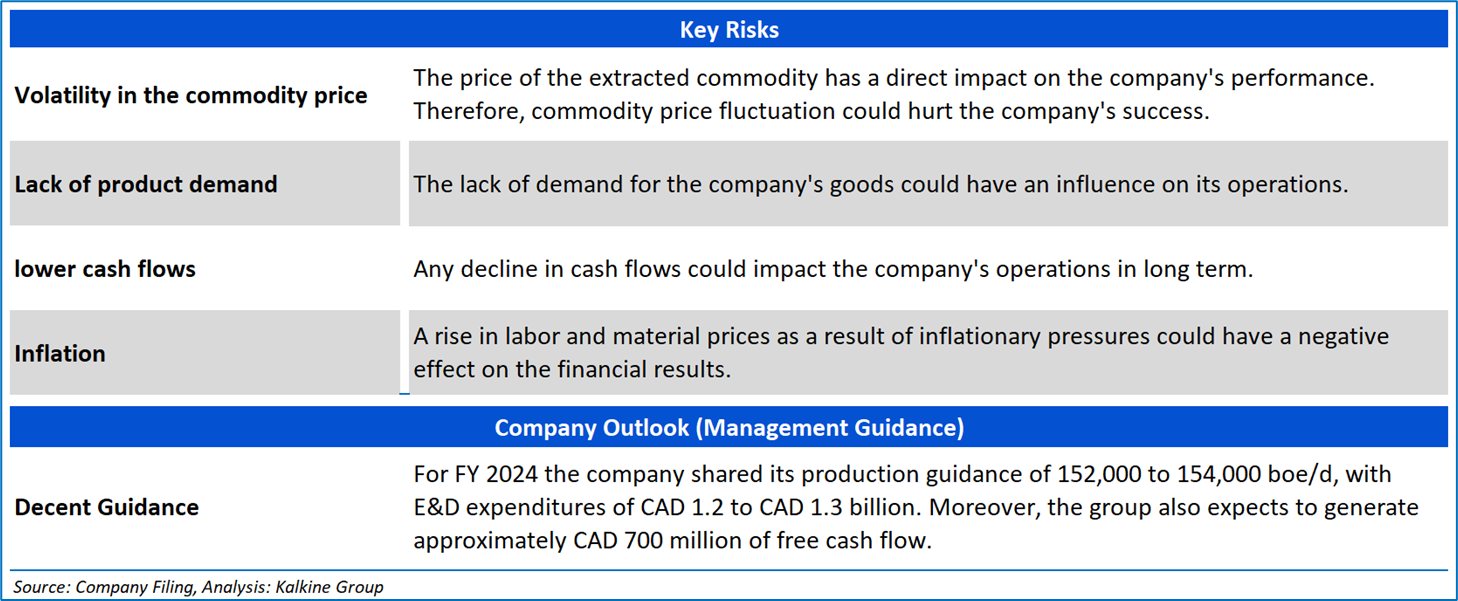Image resolution: width=1458 pixels, height=601 pixels.
Task: Click the 'approximately CAD 700 million of free cash flow' line
Action: pos(671,540)
